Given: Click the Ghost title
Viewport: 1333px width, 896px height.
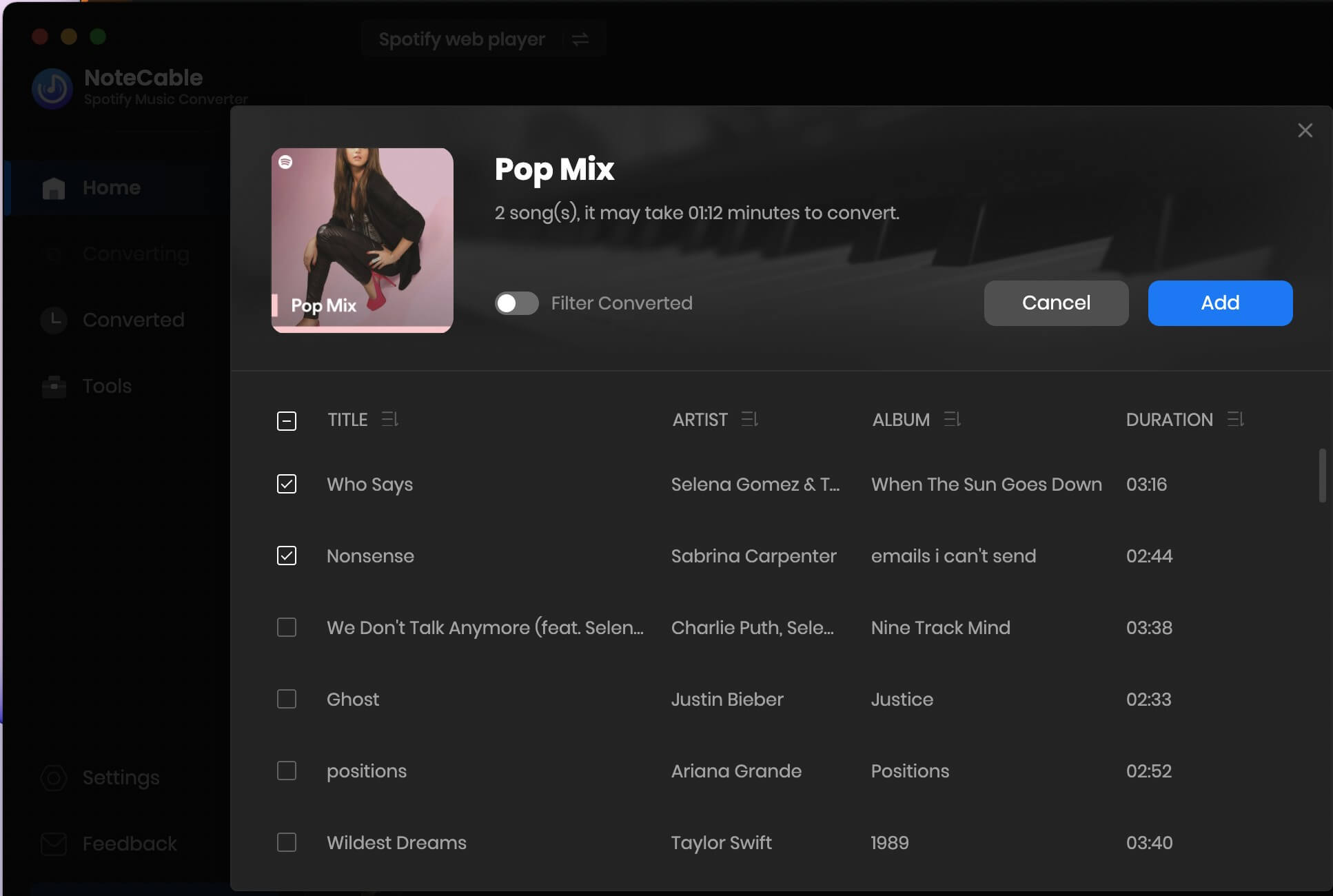Looking at the screenshot, I should pos(353,700).
